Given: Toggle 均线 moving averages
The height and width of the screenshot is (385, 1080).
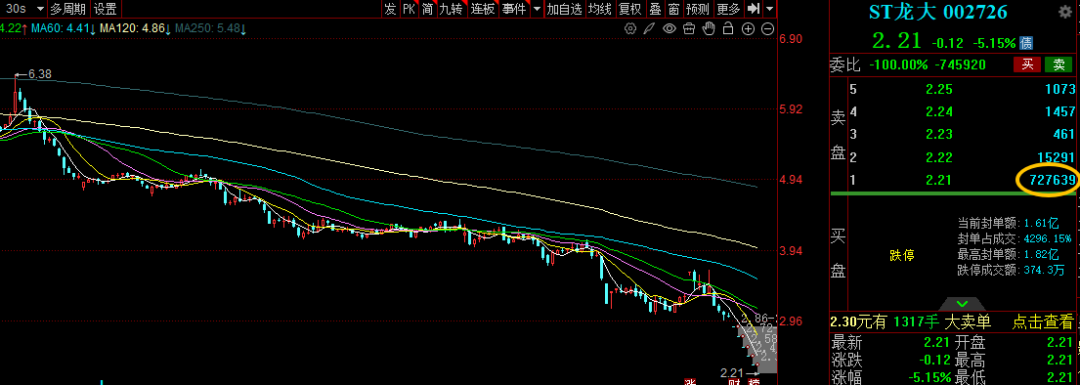Looking at the screenshot, I should pos(600,9).
